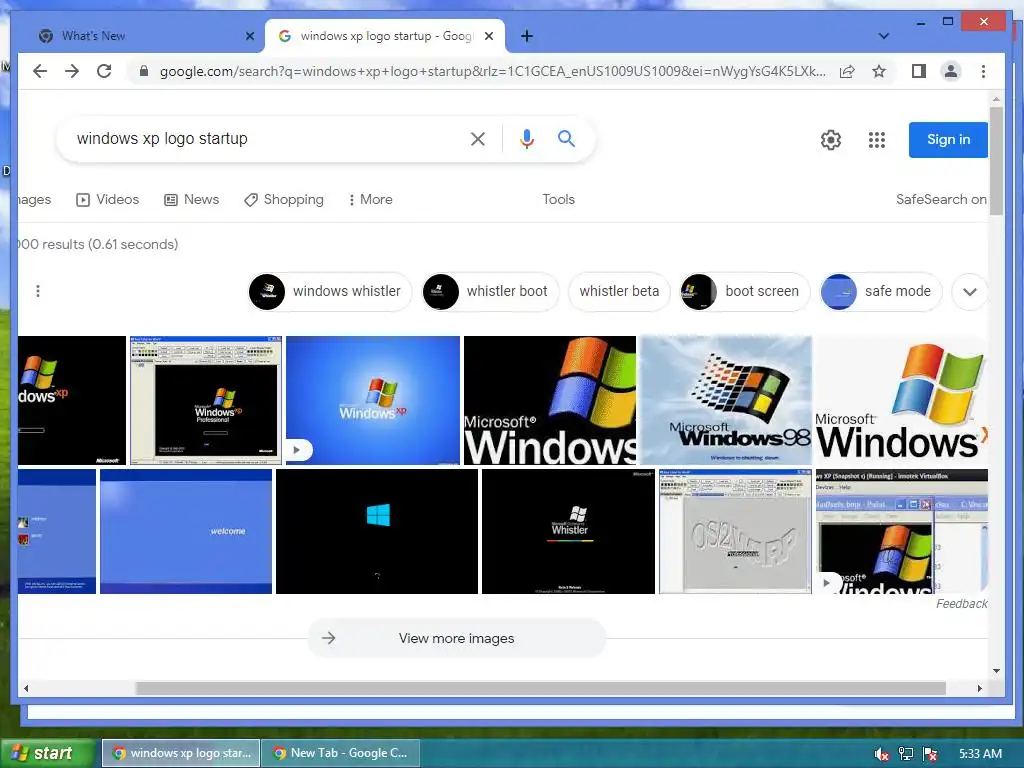This screenshot has width=1024, height=768.
Task: Click the security alert tray icon
Action: coord(931,754)
